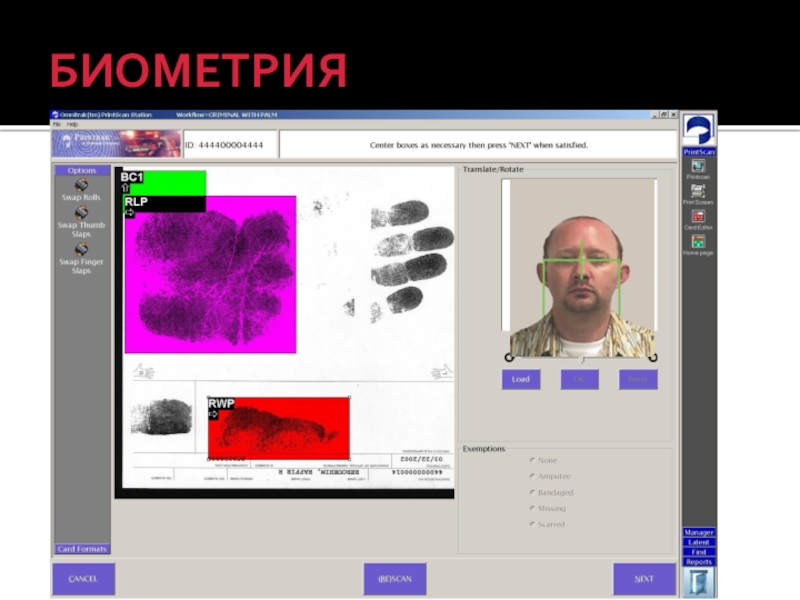800x600 pixels.
Task: Click the exit door icon
Action: [699, 582]
